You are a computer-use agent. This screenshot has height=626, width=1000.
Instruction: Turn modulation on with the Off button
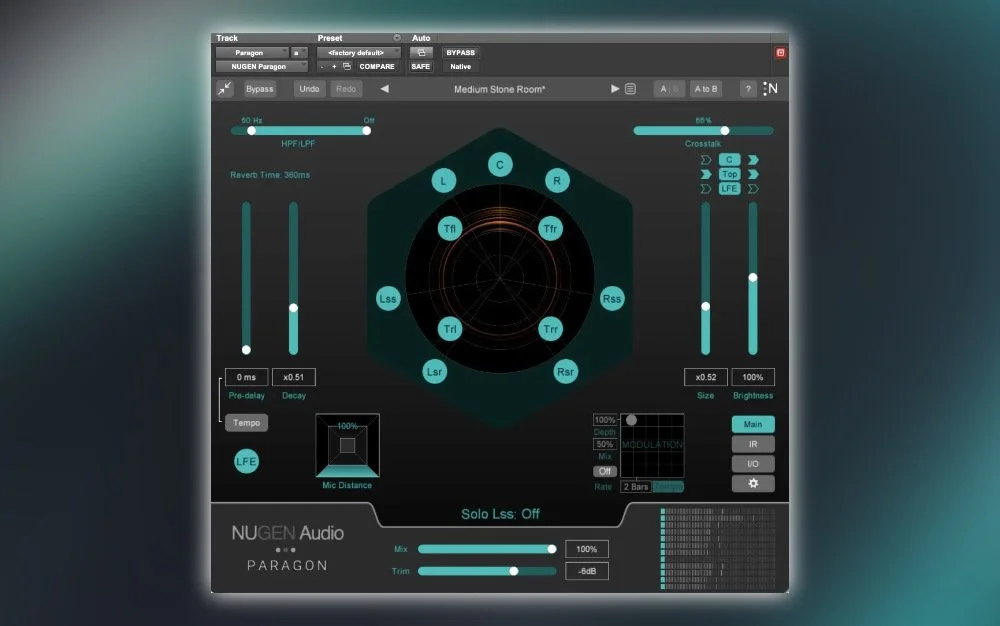[x=605, y=471]
